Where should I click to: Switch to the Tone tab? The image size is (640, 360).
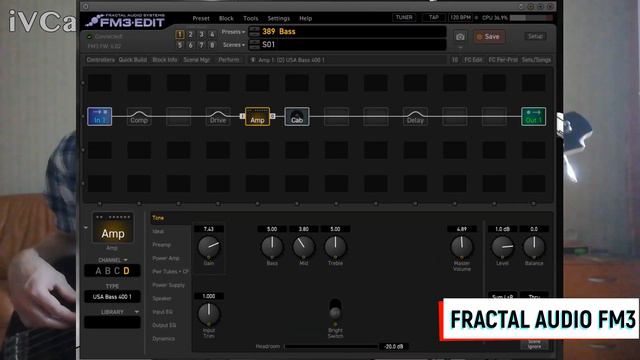coord(158,218)
